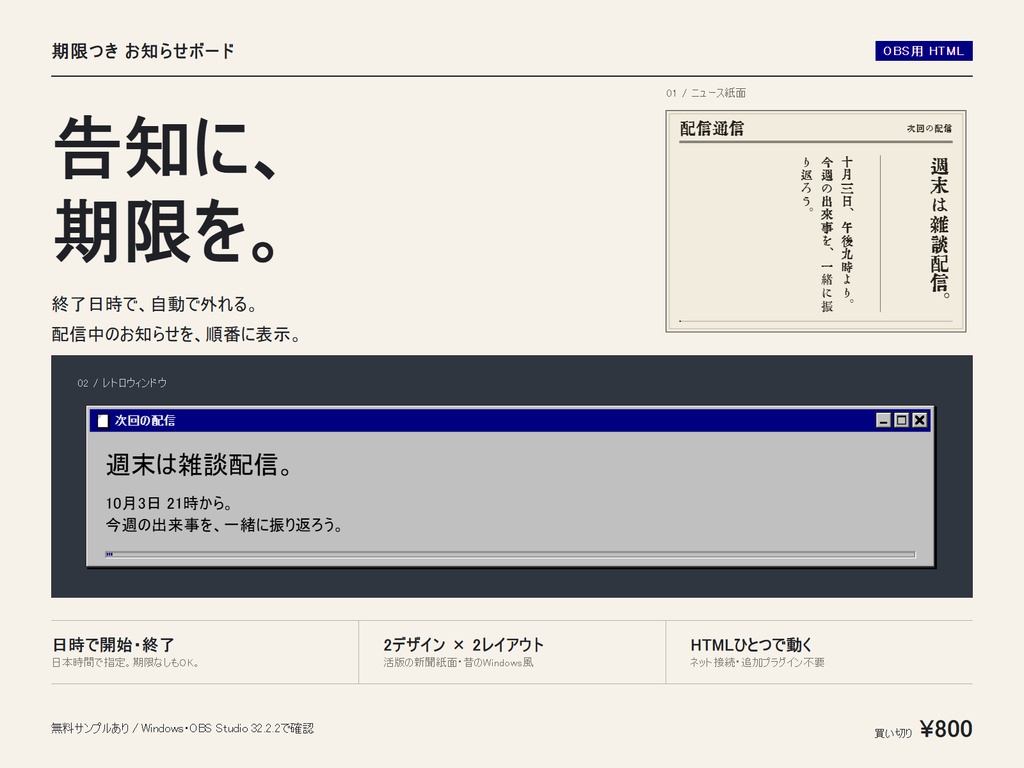Click the 告知に、 headline
Screen dimensions: 1024x768
(x=166, y=148)
